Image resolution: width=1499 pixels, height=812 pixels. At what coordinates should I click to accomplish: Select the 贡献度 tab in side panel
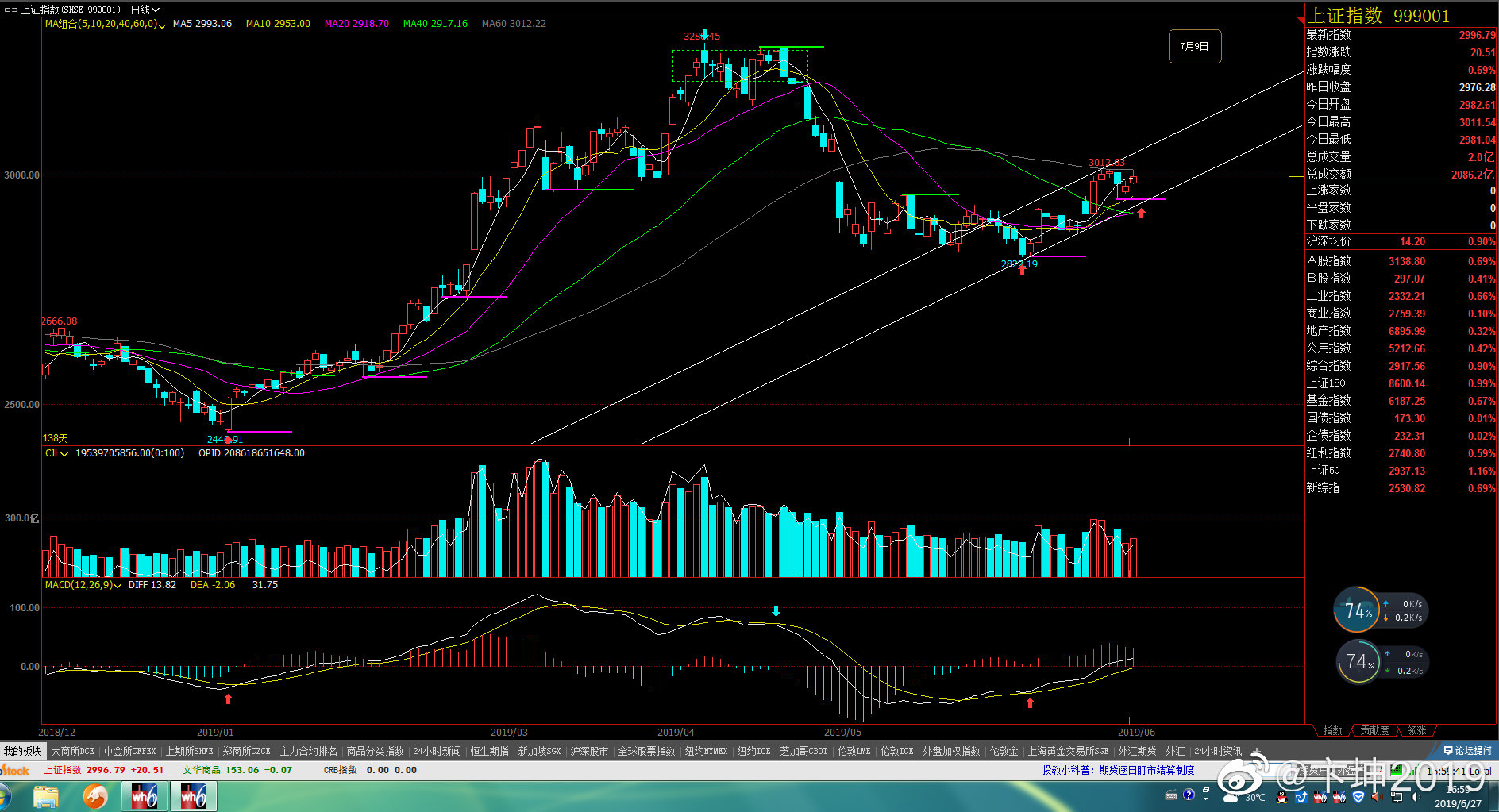(x=1374, y=730)
